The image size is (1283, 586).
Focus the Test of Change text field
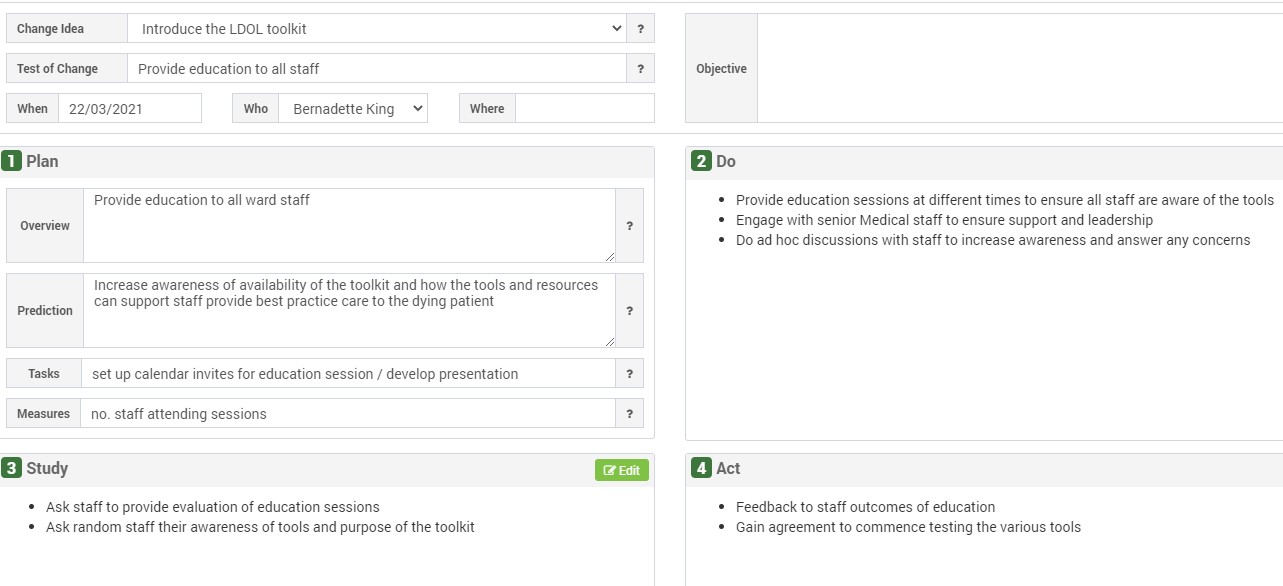click(x=377, y=69)
